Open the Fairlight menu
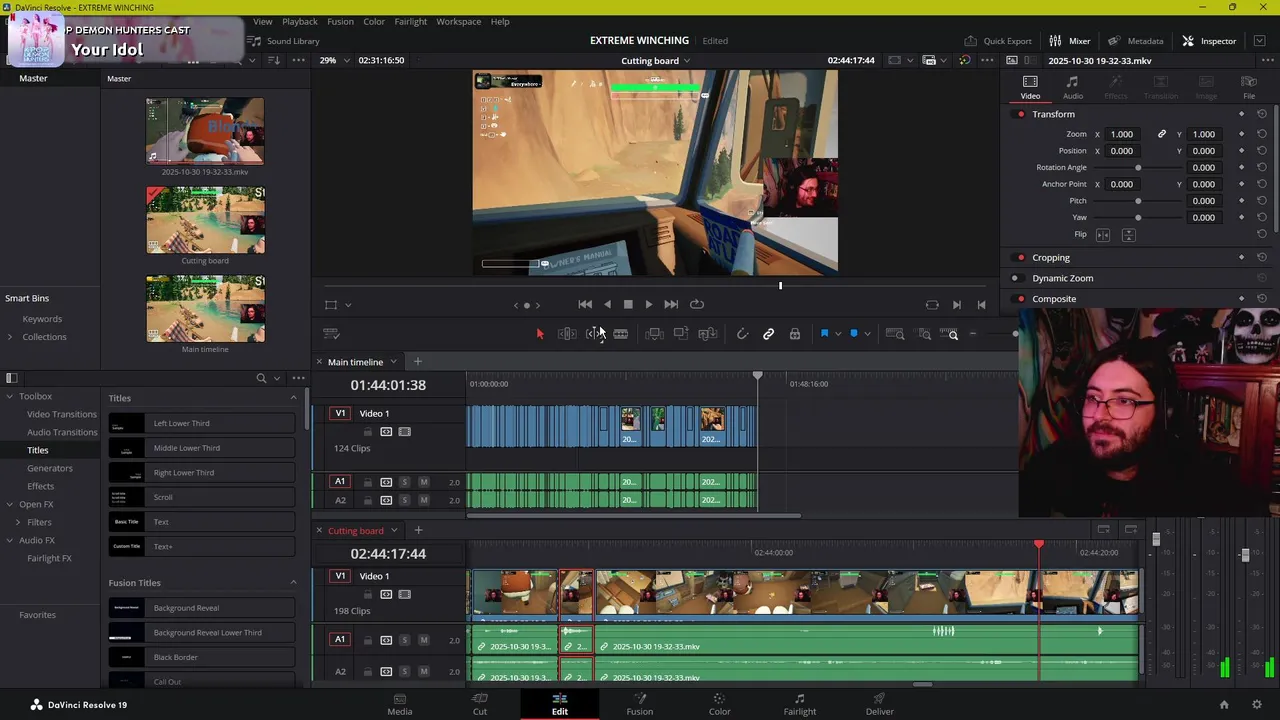 [x=411, y=21]
